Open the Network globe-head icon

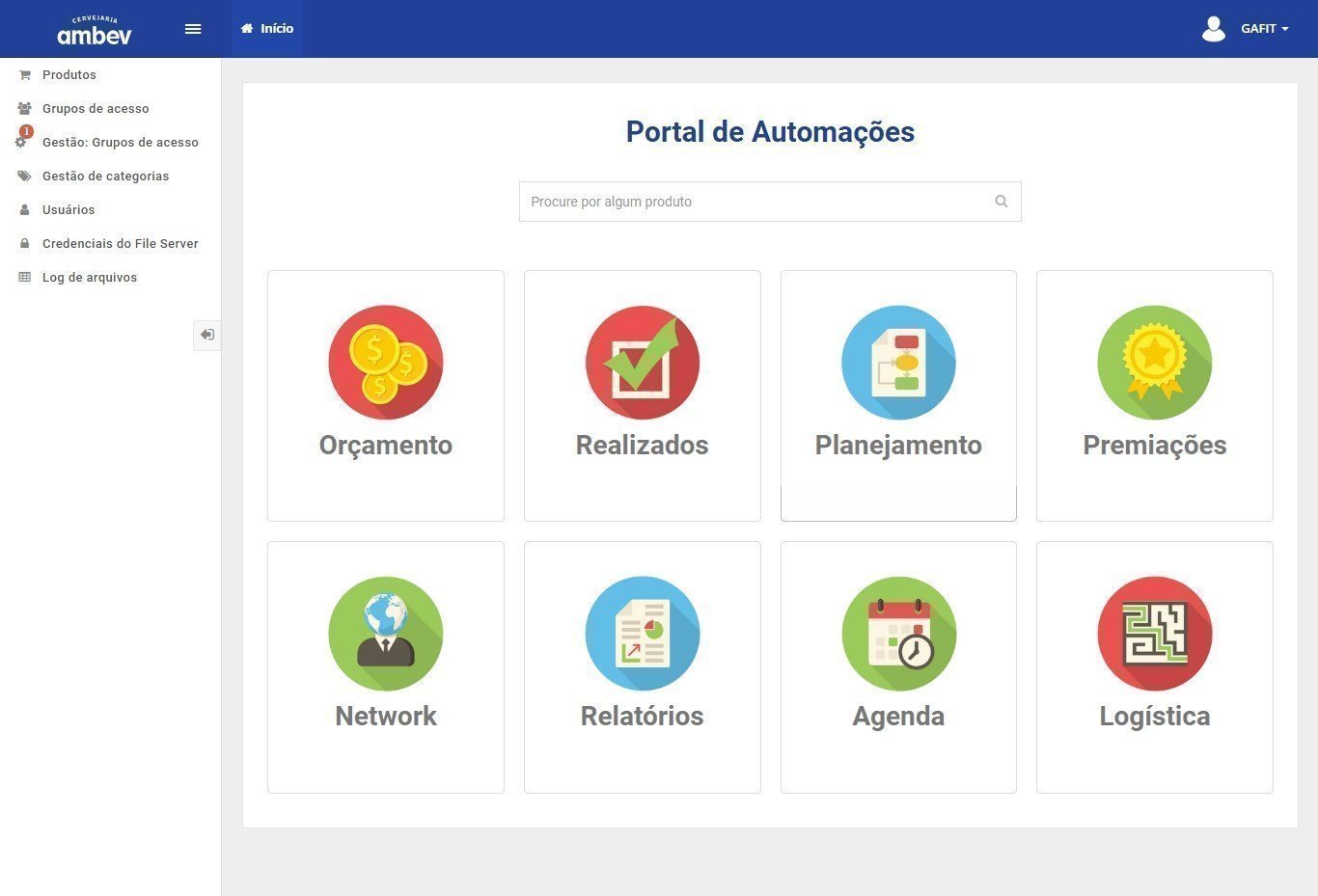coord(385,634)
